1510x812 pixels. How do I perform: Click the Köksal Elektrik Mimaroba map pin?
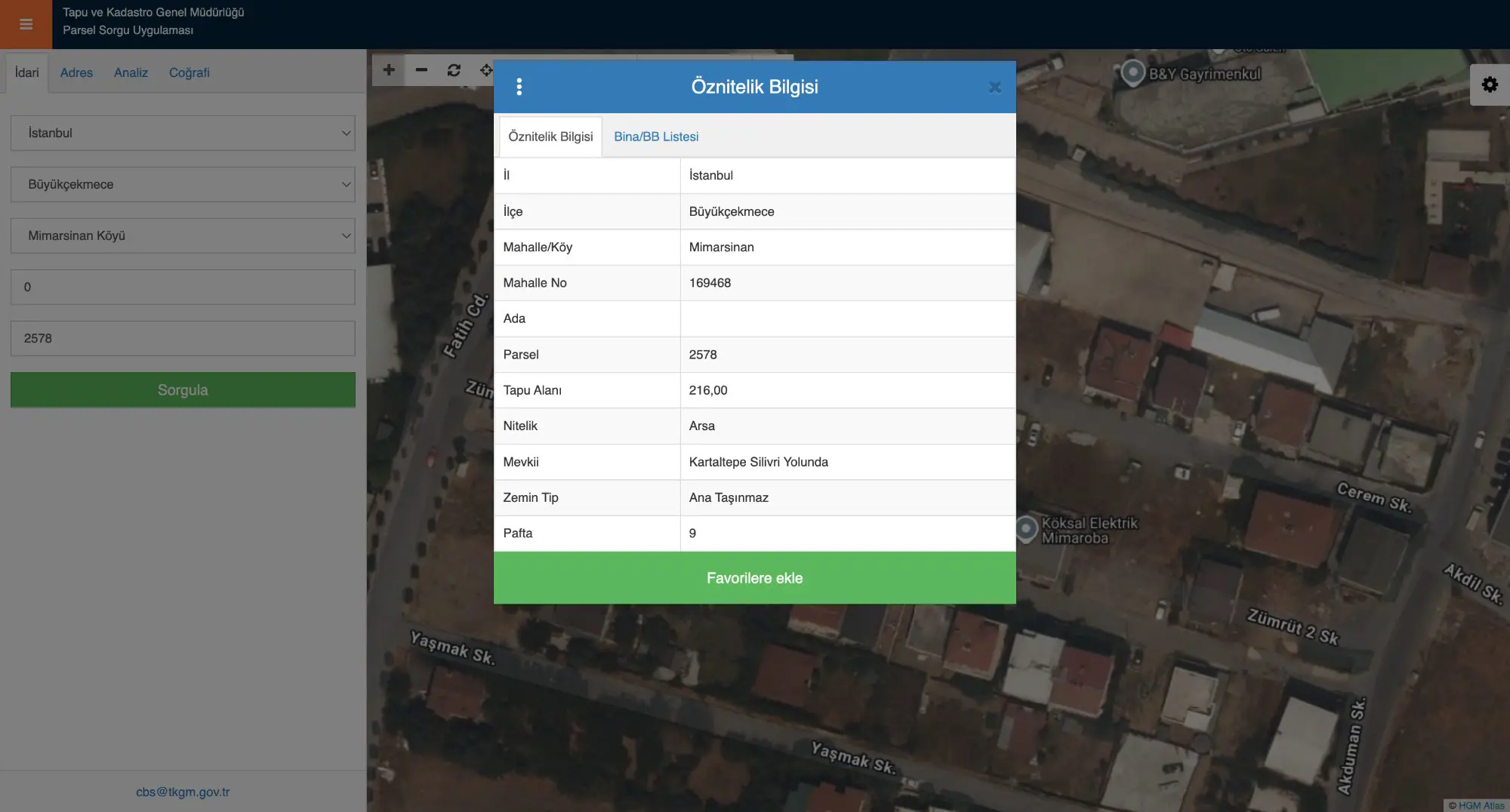pos(1026,528)
